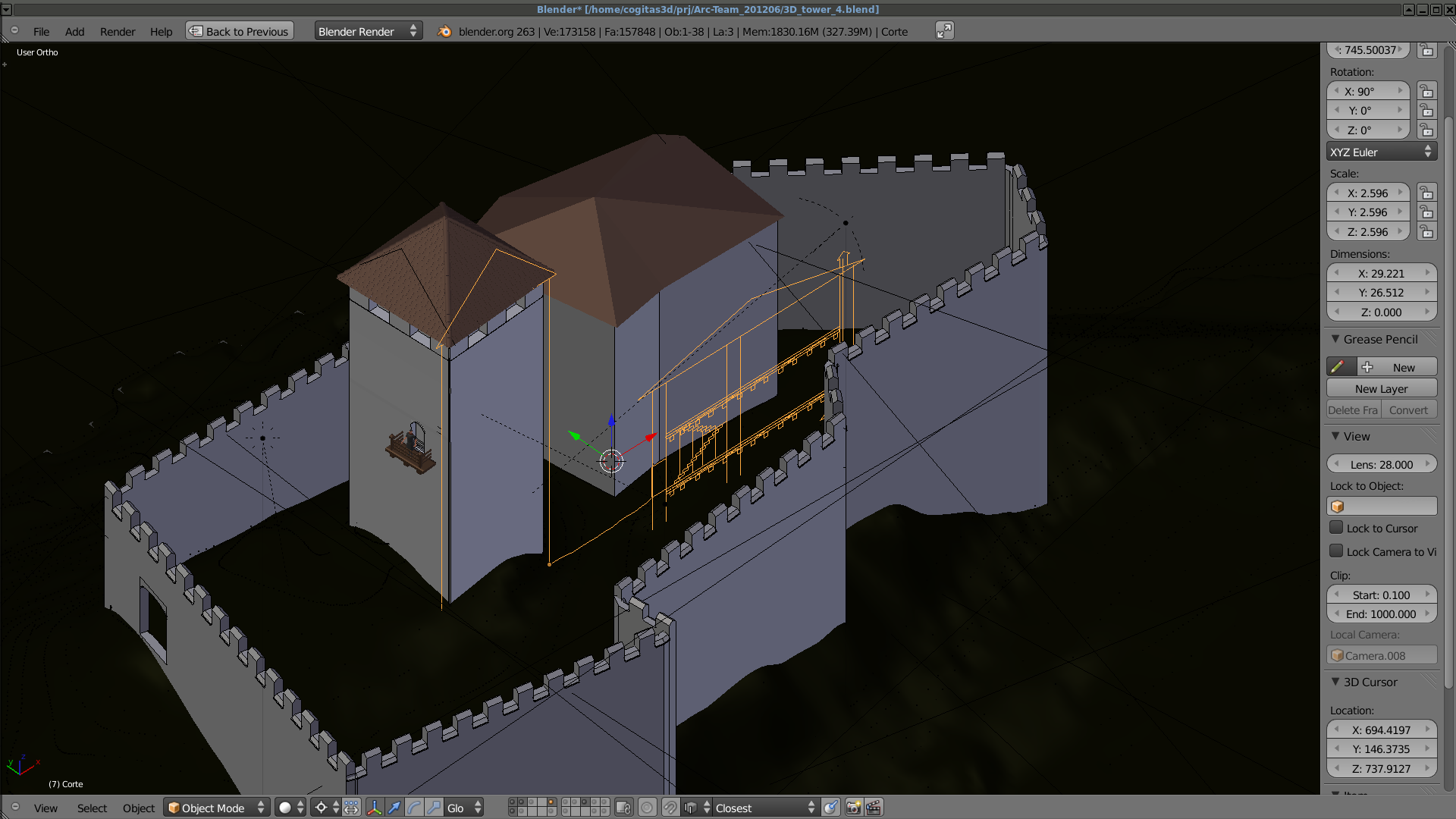Click the Back to Previous button
This screenshot has height=819, width=1456.
[x=240, y=31]
